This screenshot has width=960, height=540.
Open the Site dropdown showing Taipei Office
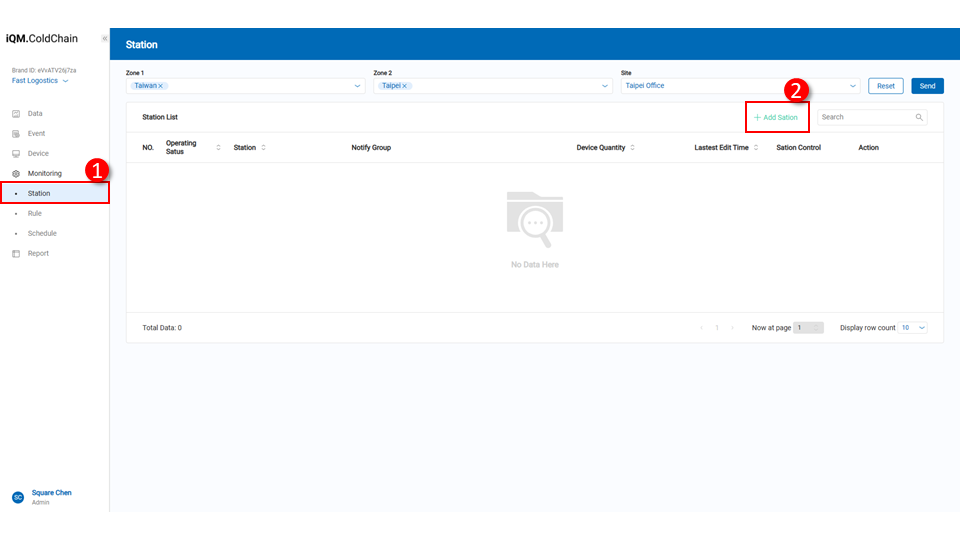coord(853,86)
